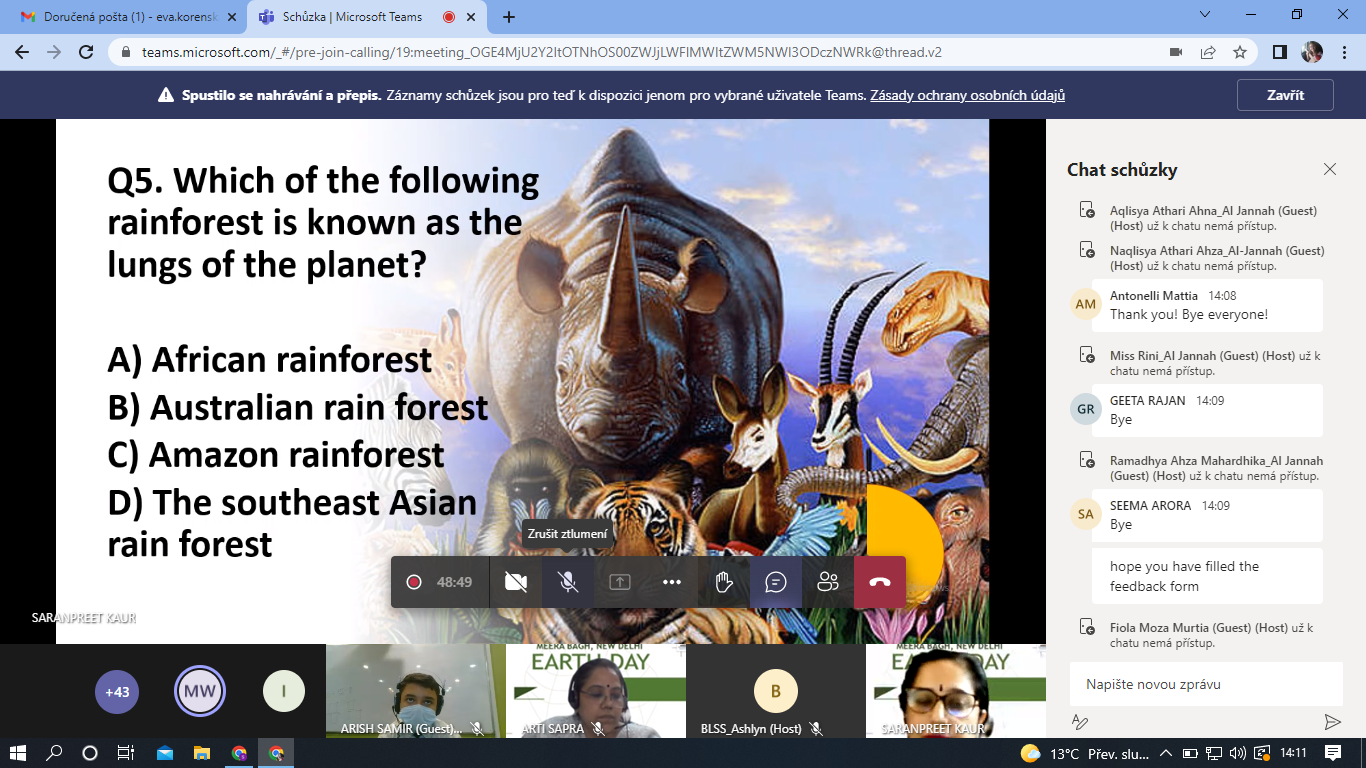The width and height of the screenshot is (1366, 768).
Task: Click GR avatar of GEETA RAJAN
Action: [1086, 409]
